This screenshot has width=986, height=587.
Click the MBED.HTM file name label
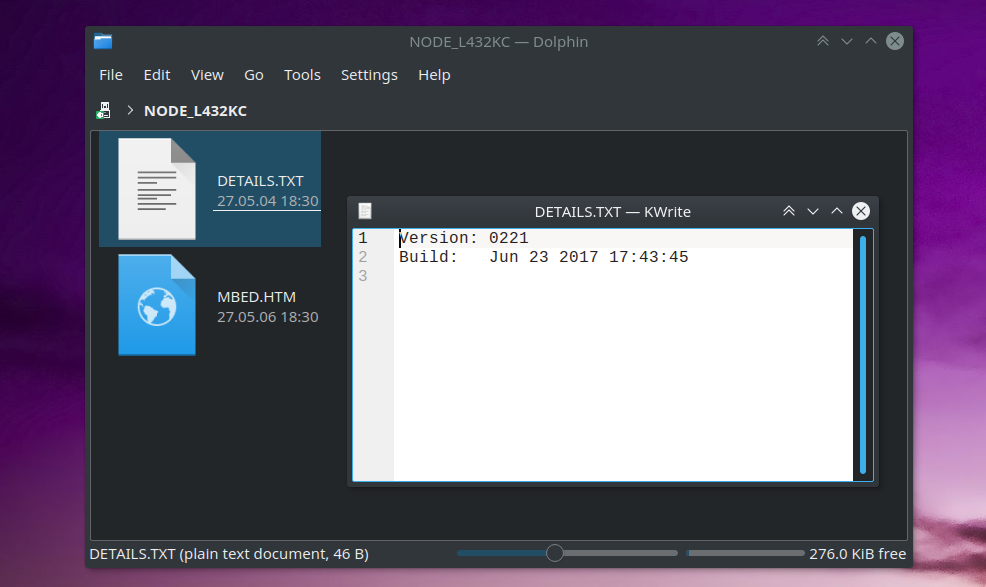pyautogui.click(x=257, y=297)
